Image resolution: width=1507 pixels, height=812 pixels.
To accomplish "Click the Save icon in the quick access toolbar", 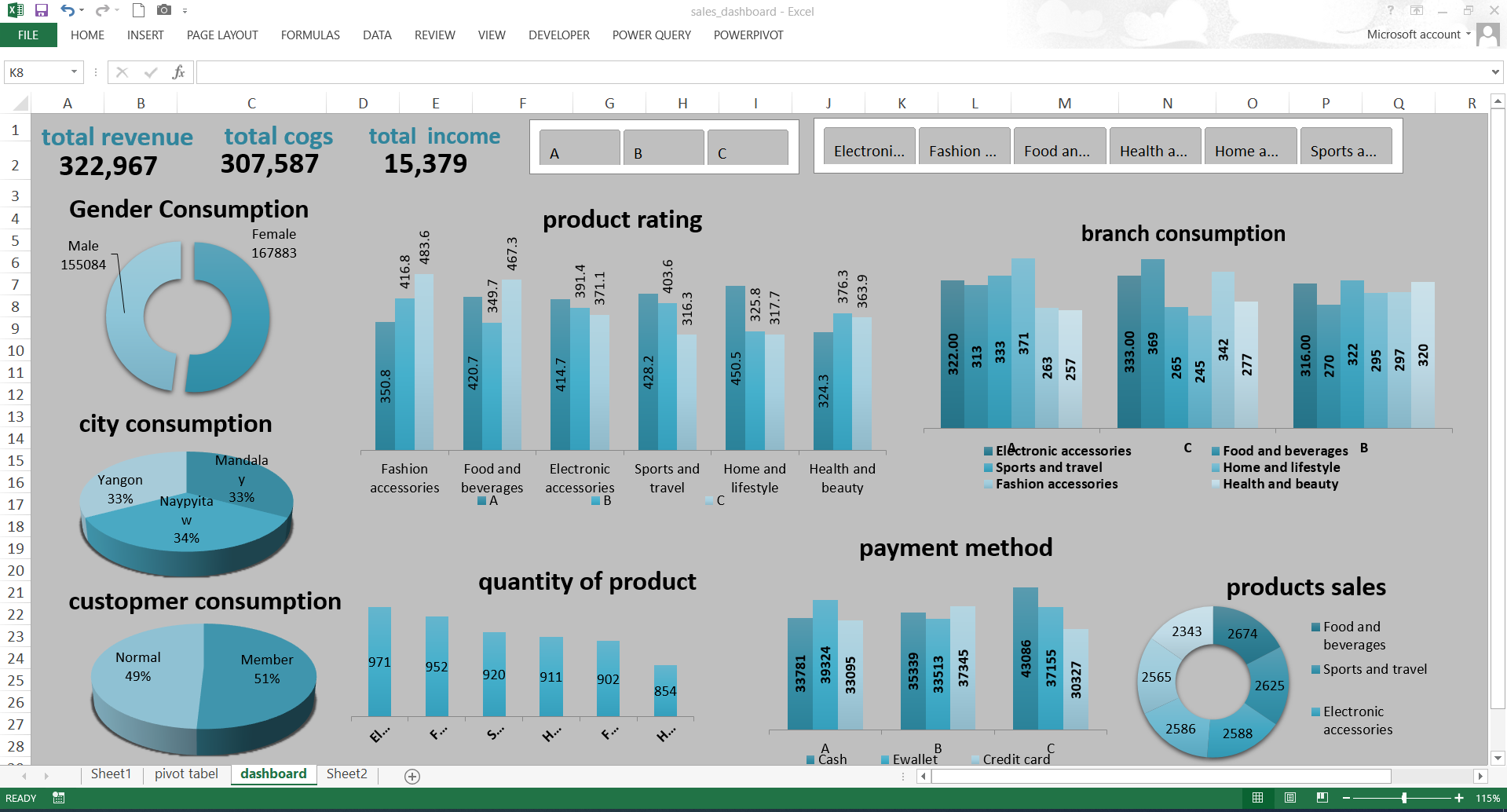I will point(42,11).
